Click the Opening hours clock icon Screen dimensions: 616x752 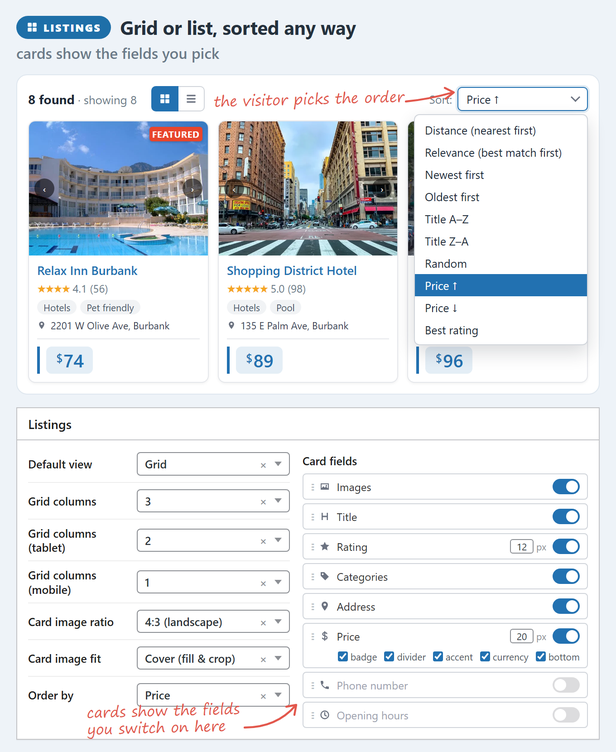pos(325,715)
